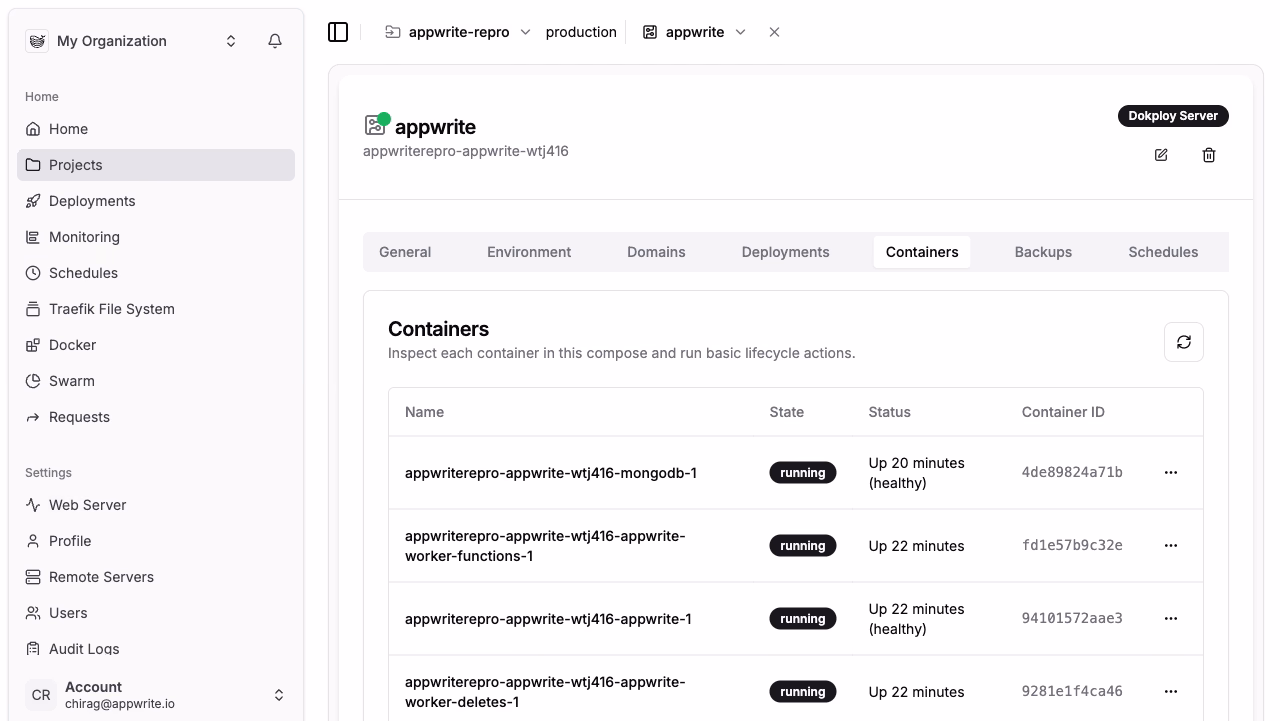Click the Remote Servers icon
The height and width of the screenshot is (721, 1280).
pyautogui.click(x=33, y=577)
